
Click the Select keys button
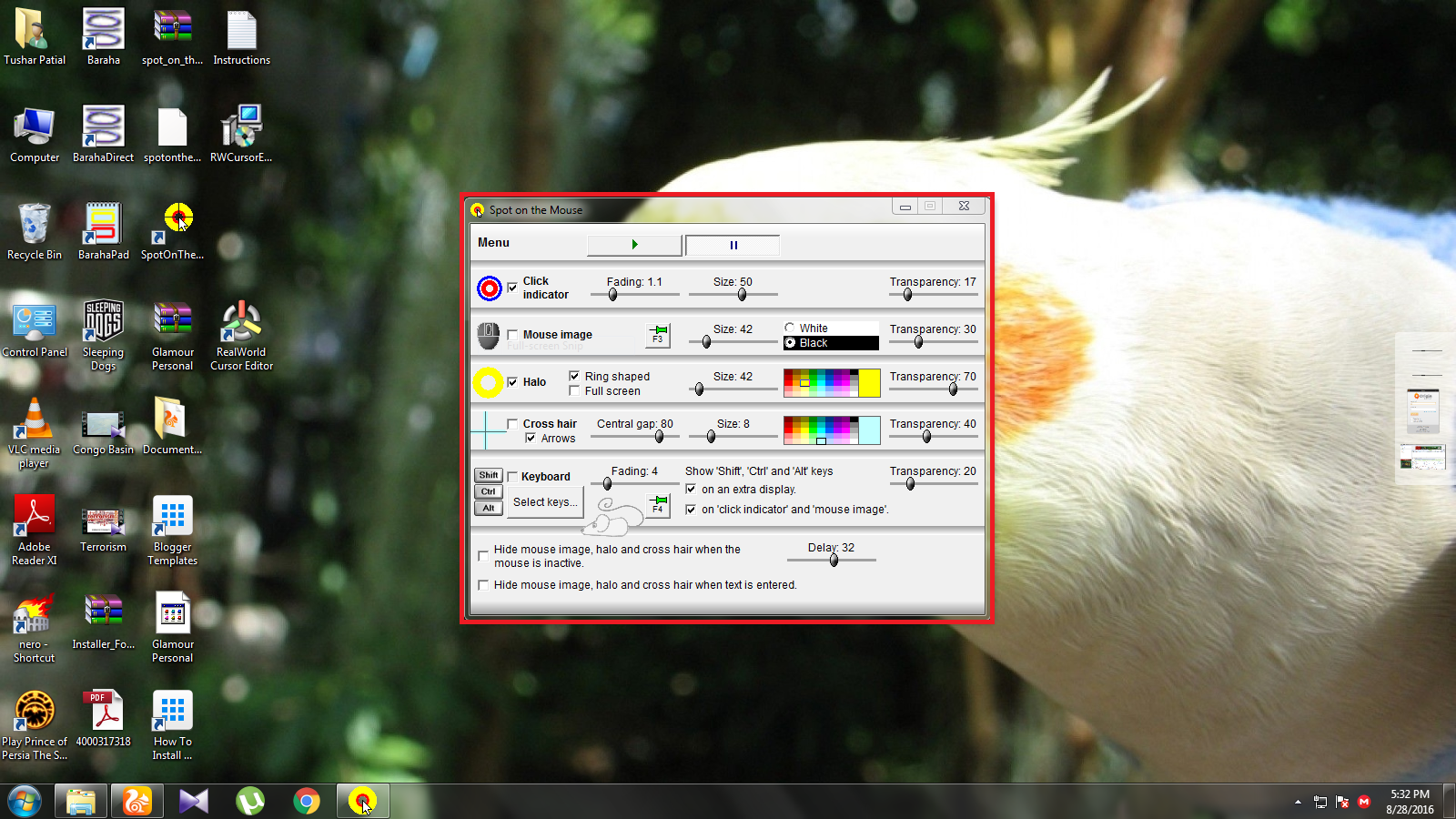544,501
